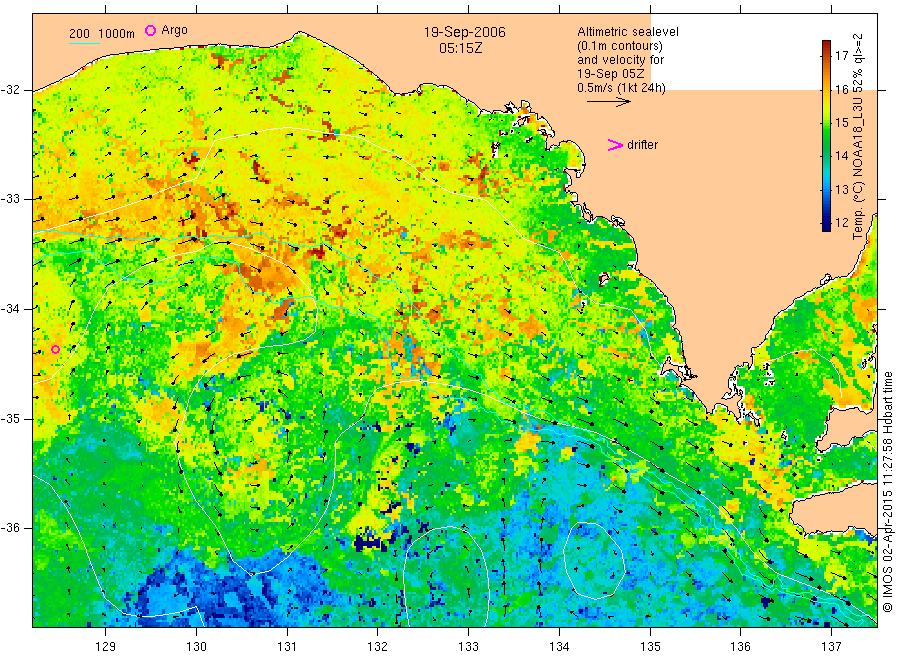Click the 137 longitude axis label
This screenshot has width=900, height=660.
[831, 647]
